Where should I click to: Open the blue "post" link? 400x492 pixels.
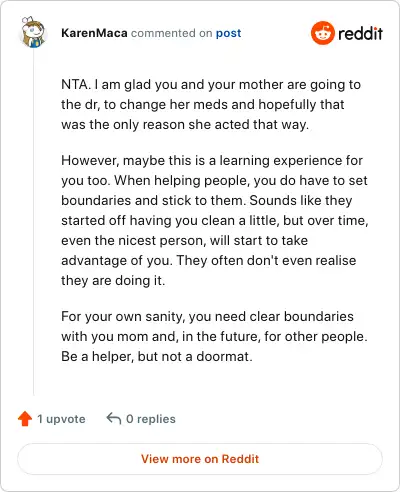coord(228,33)
